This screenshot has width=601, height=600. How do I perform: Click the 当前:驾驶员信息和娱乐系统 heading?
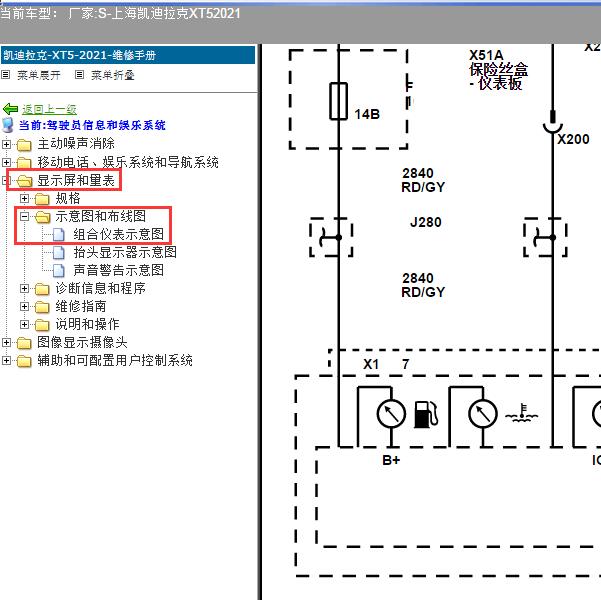click(92, 125)
